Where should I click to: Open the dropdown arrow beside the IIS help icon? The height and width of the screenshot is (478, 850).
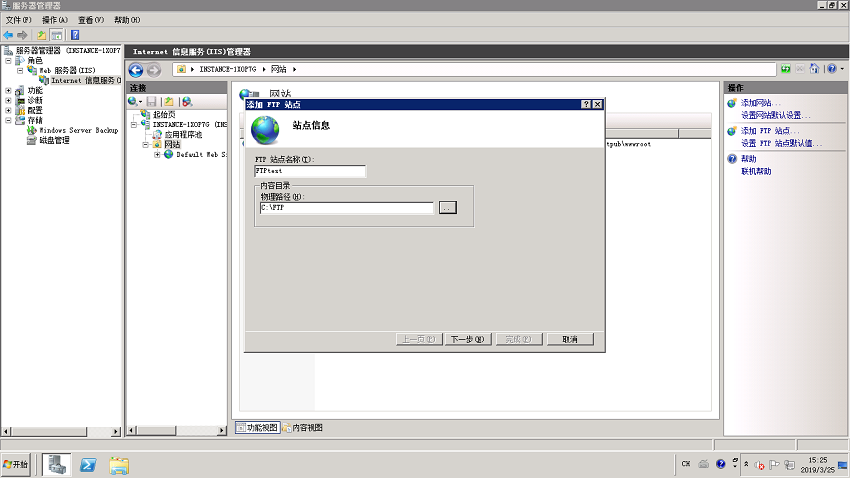(x=842, y=69)
